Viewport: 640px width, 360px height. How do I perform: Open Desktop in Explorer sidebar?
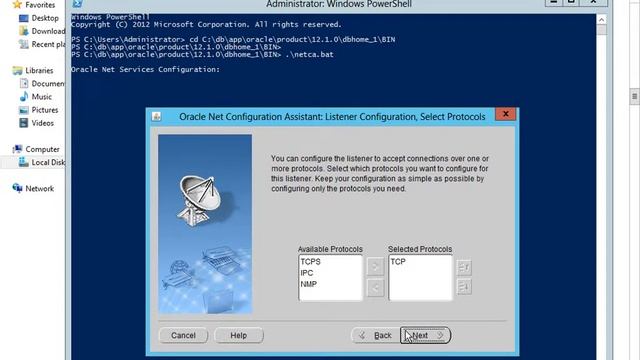coord(45,18)
